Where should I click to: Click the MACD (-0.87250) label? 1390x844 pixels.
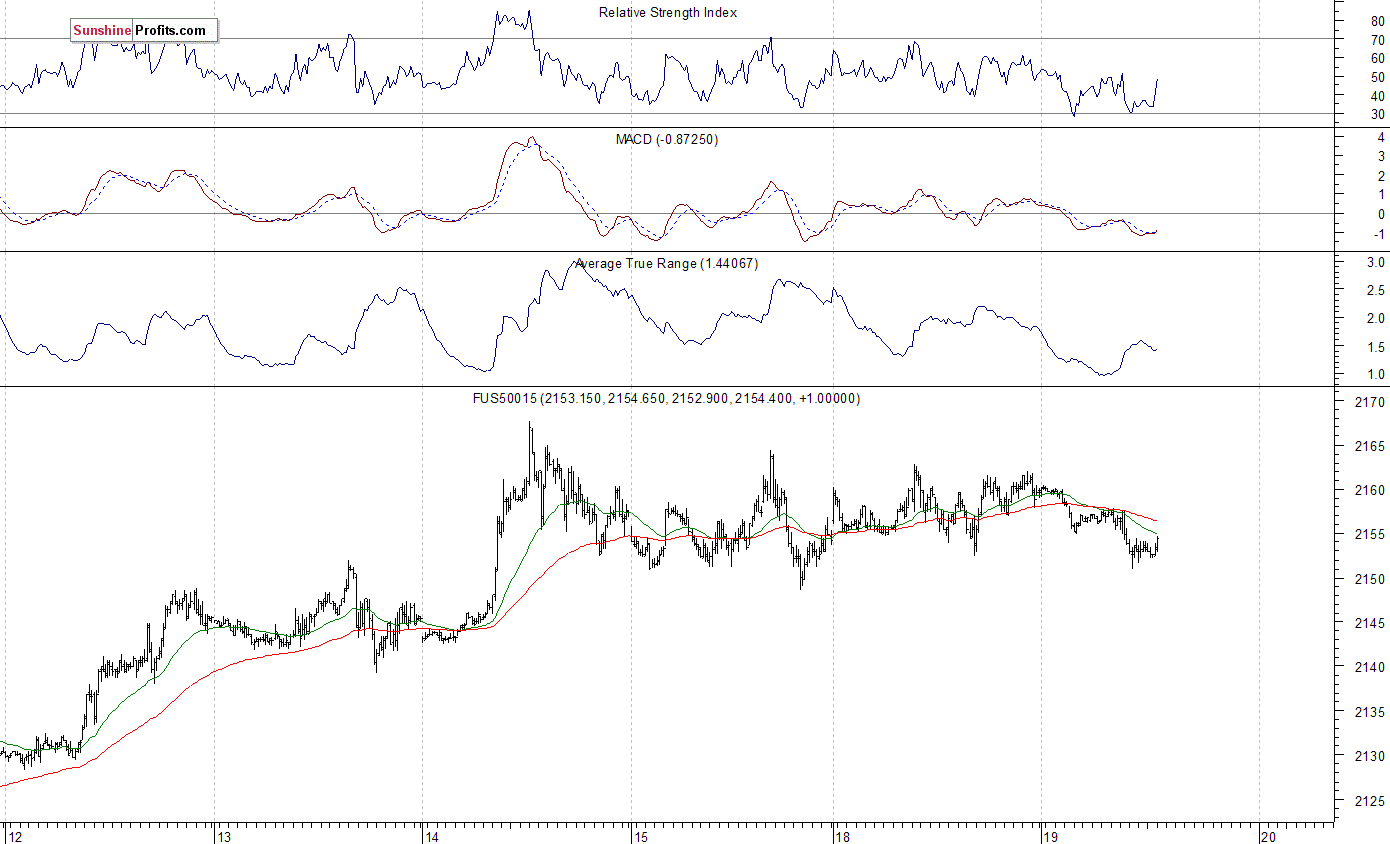click(667, 139)
